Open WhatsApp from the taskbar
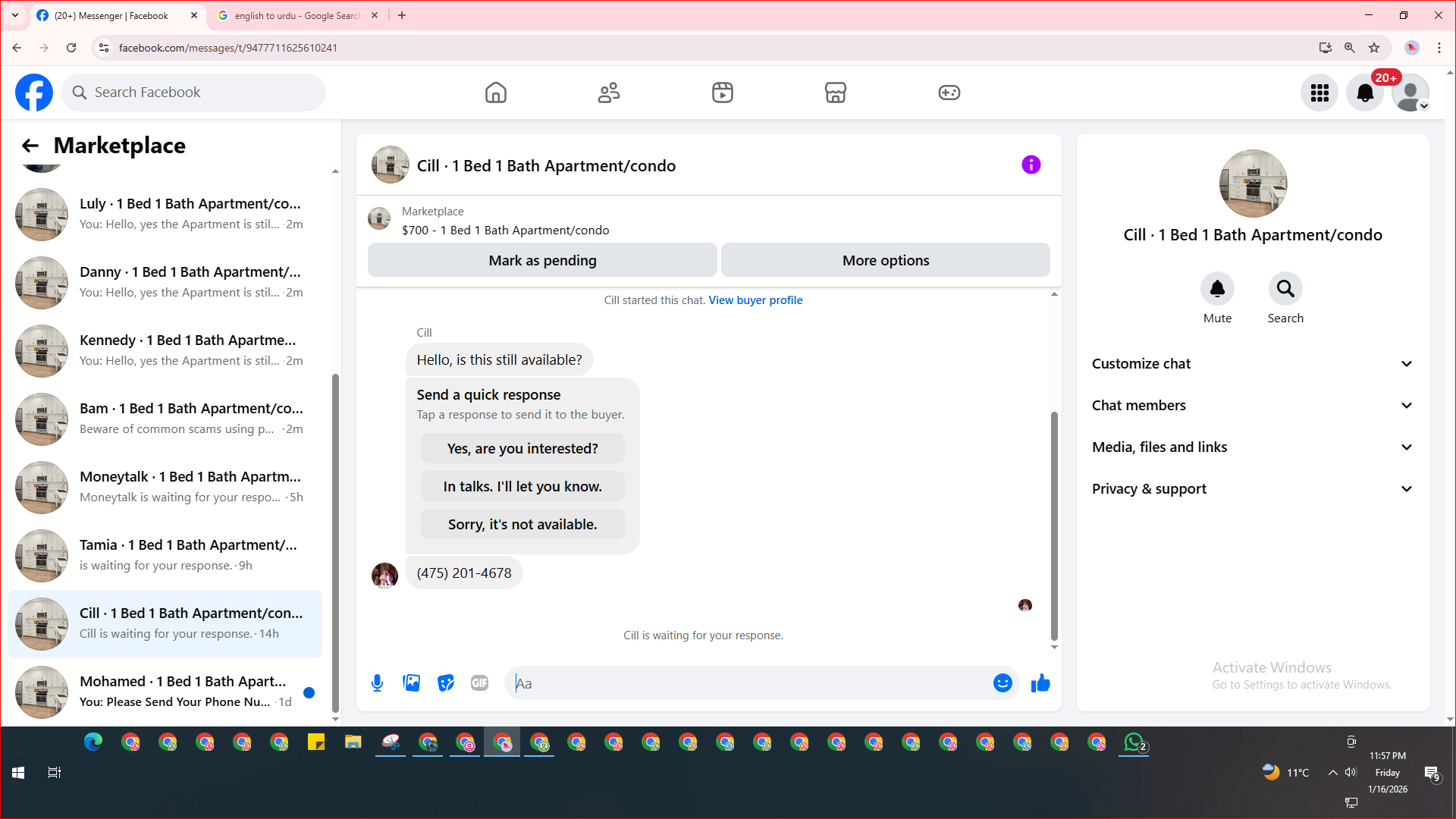This screenshot has height=819, width=1456. [x=1134, y=742]
